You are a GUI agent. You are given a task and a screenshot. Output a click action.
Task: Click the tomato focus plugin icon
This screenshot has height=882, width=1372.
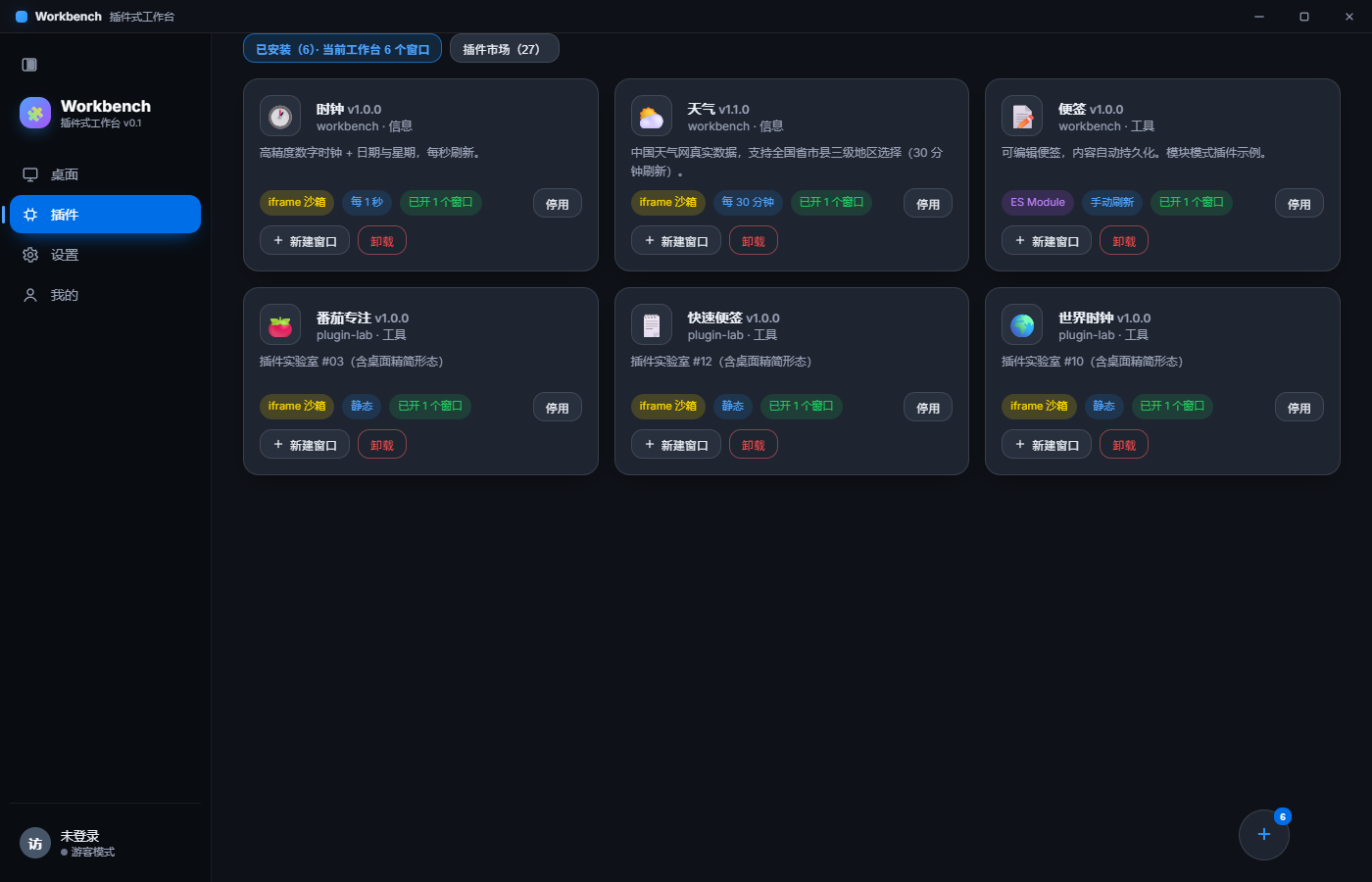click(280, 325)
